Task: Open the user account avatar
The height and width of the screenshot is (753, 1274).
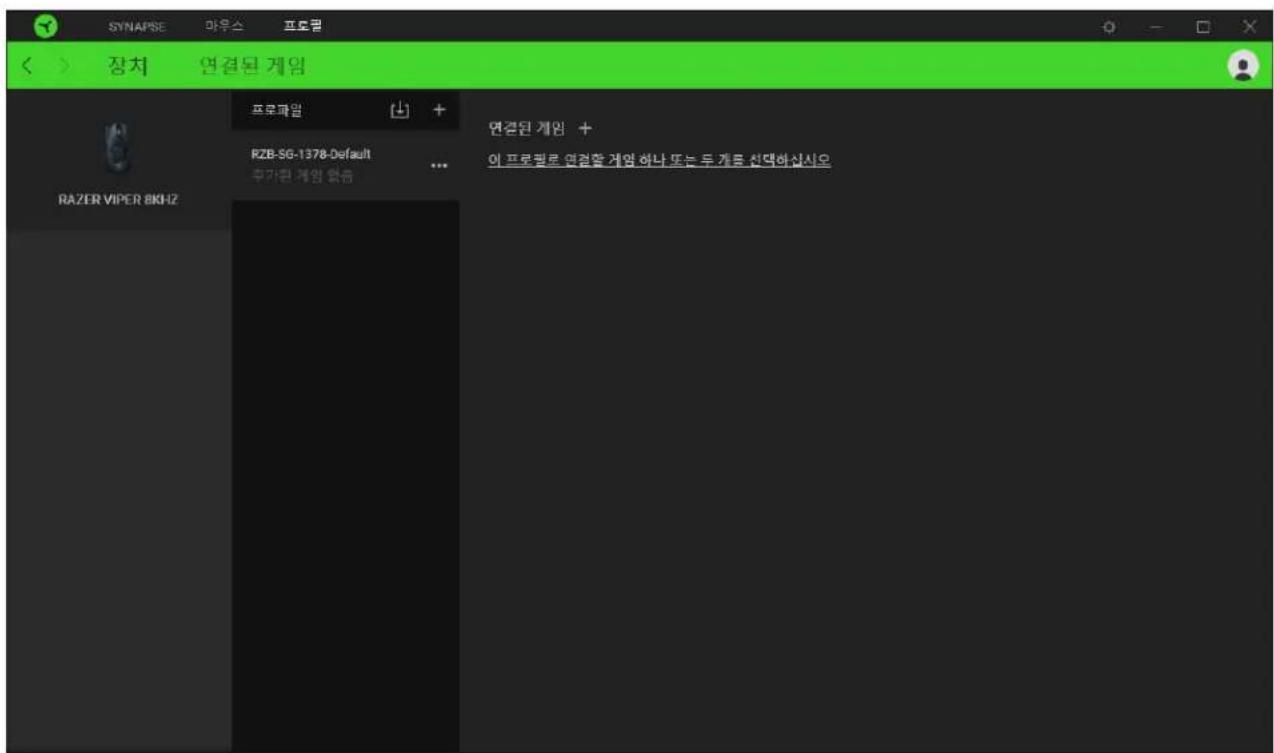Action: coord(1243,65)
